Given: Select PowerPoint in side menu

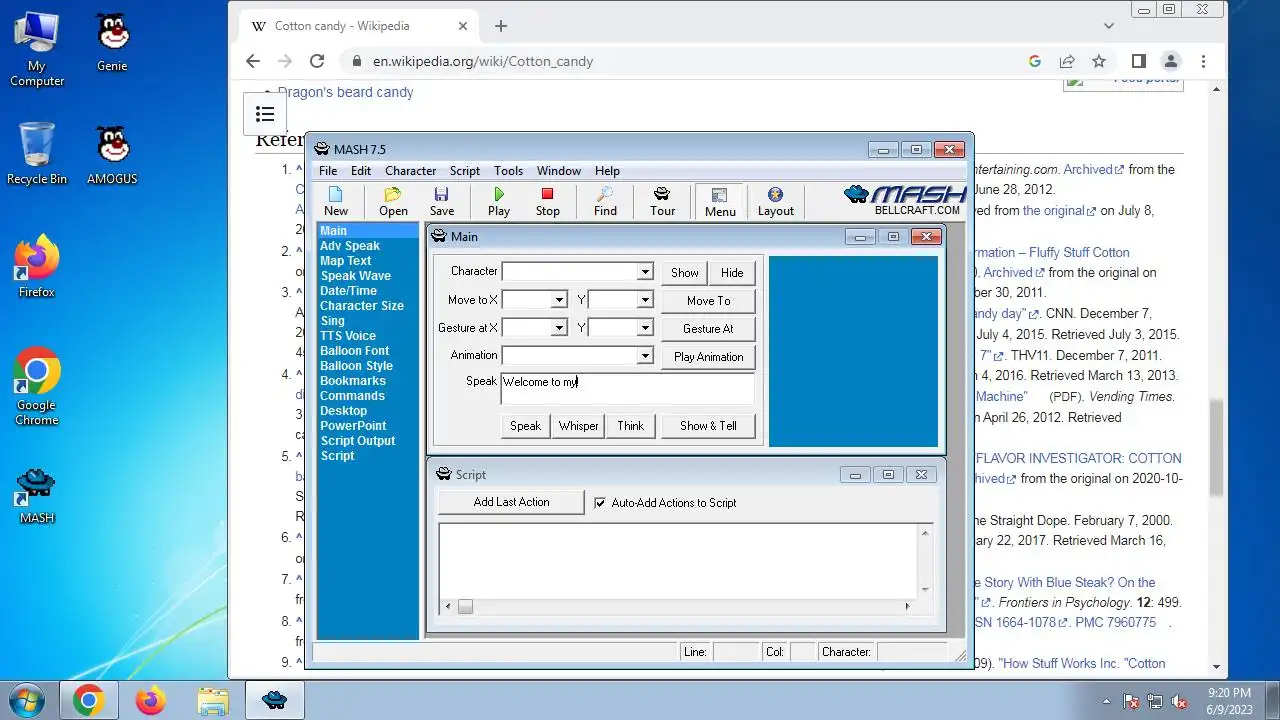Looking at the screenshot, I should (x=353, y=426).
